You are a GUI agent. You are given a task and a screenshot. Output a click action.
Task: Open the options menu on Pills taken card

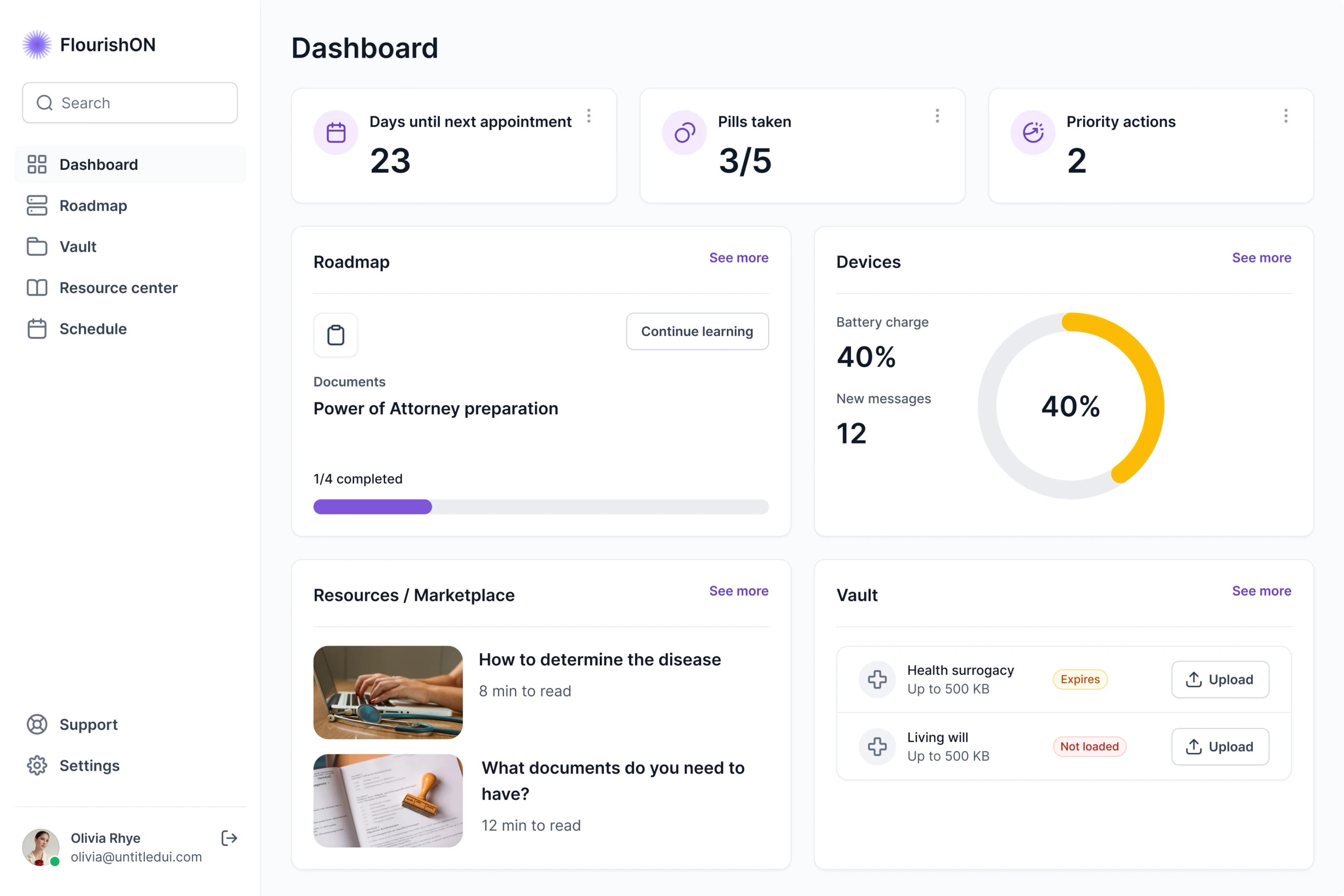pos(937,117)
